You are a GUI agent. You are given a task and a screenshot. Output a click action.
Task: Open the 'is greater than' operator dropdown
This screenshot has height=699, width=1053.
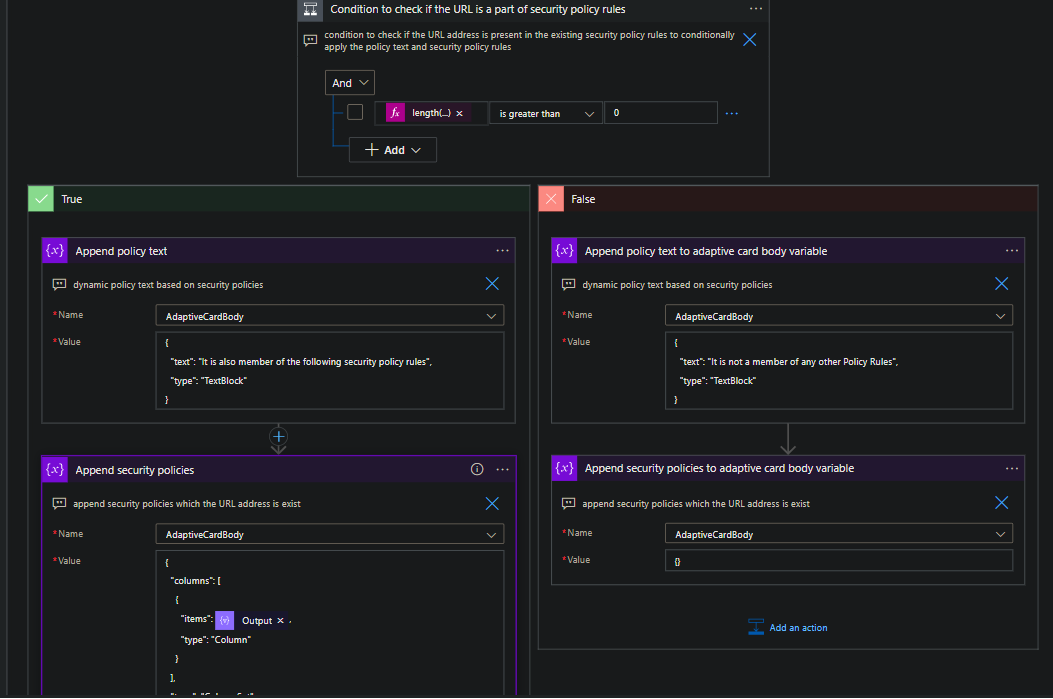coord(545,113)
